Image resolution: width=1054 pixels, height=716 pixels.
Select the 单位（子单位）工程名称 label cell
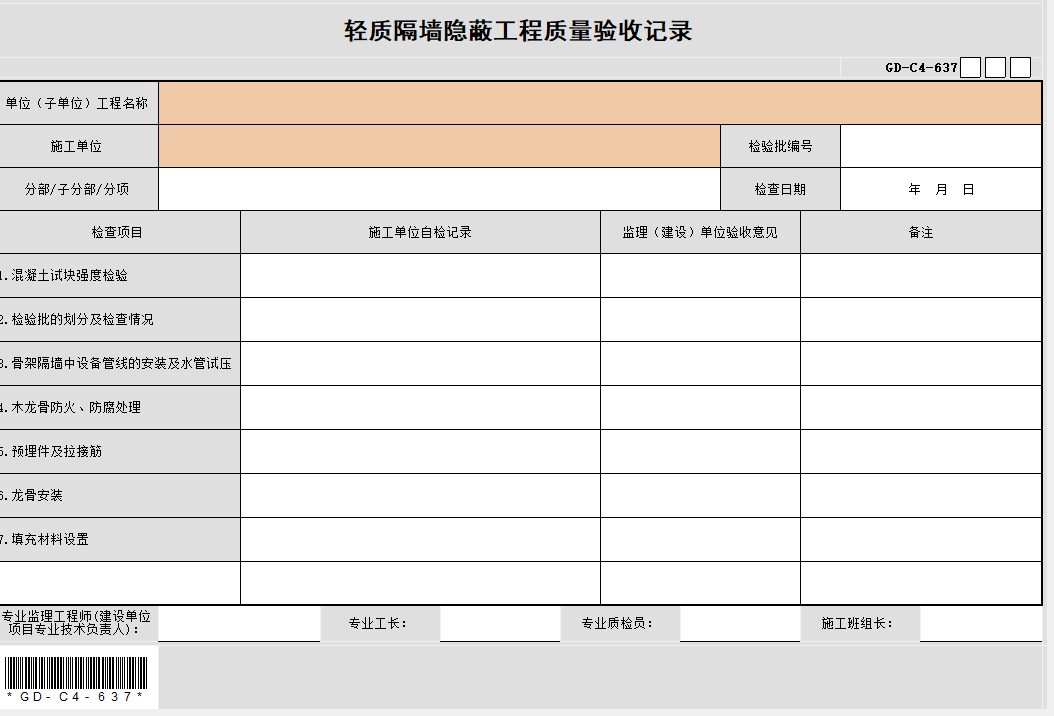78,103
